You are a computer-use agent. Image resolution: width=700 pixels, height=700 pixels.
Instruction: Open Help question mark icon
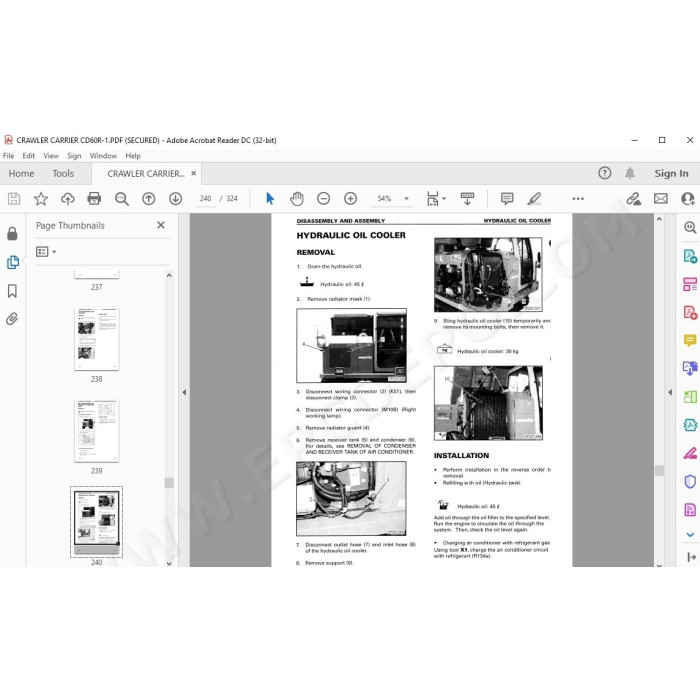click(x=604, y=173)
